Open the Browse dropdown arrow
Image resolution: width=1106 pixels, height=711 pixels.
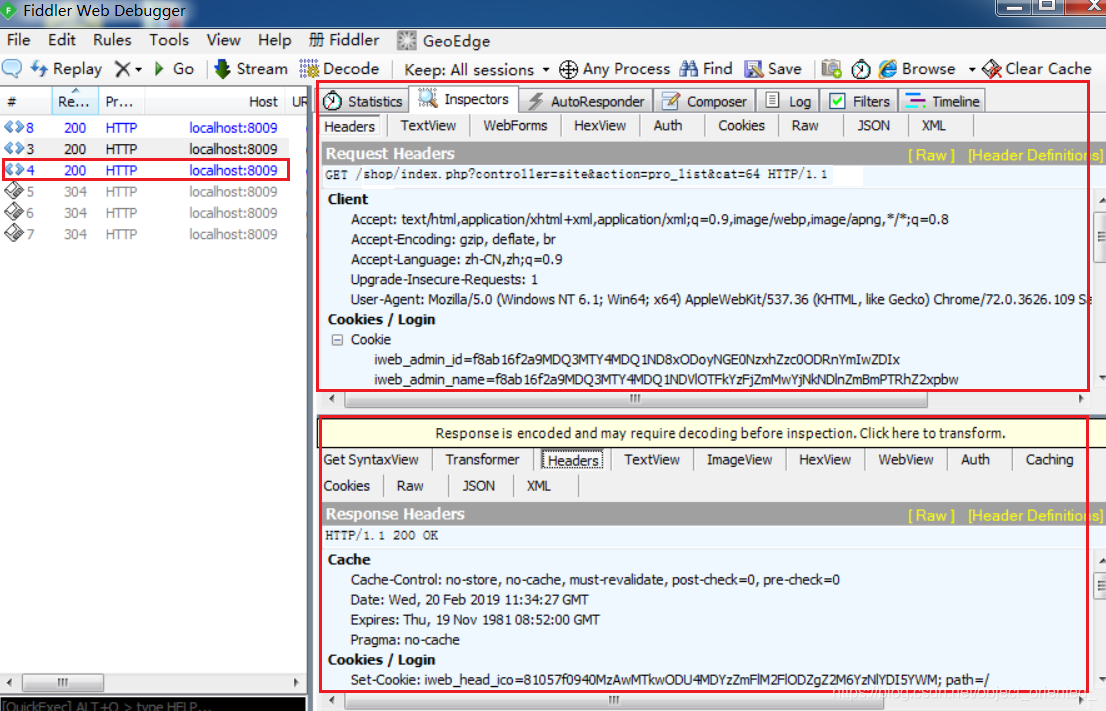(971, 69)
